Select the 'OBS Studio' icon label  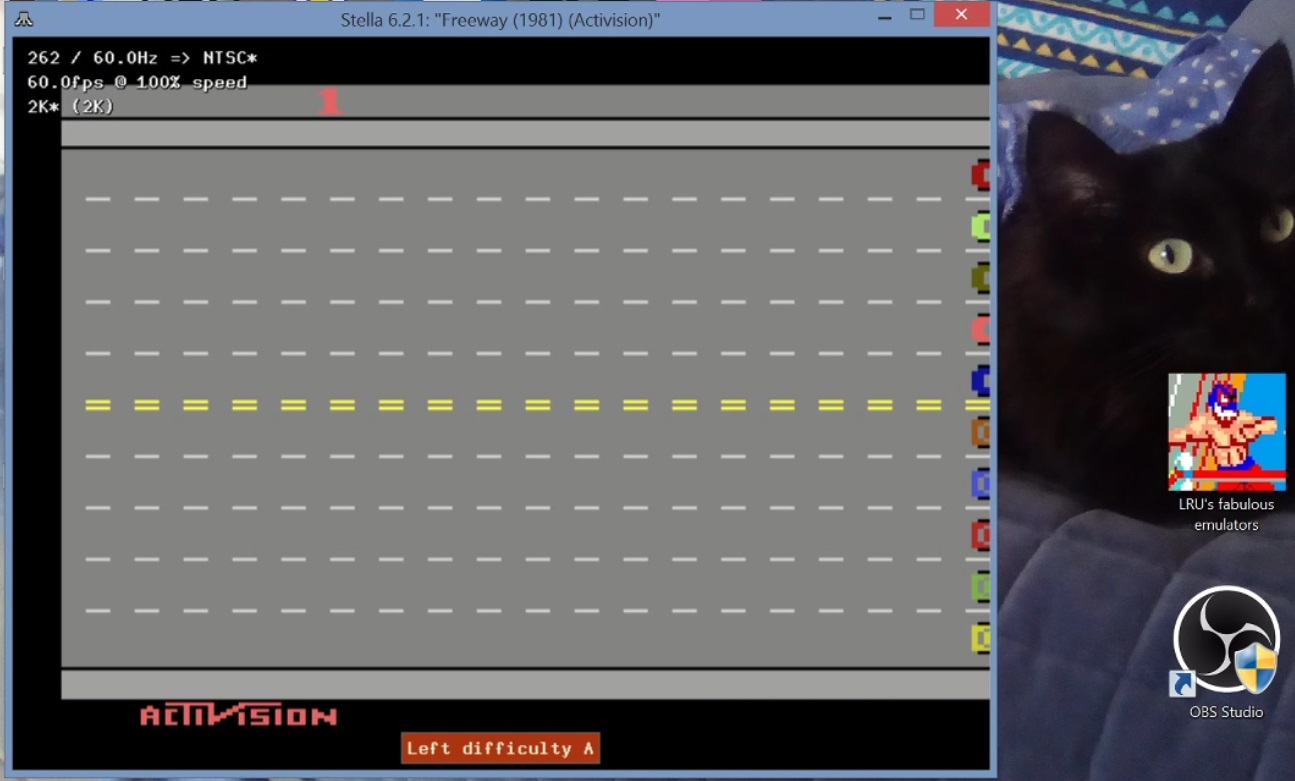[1226, 712]
